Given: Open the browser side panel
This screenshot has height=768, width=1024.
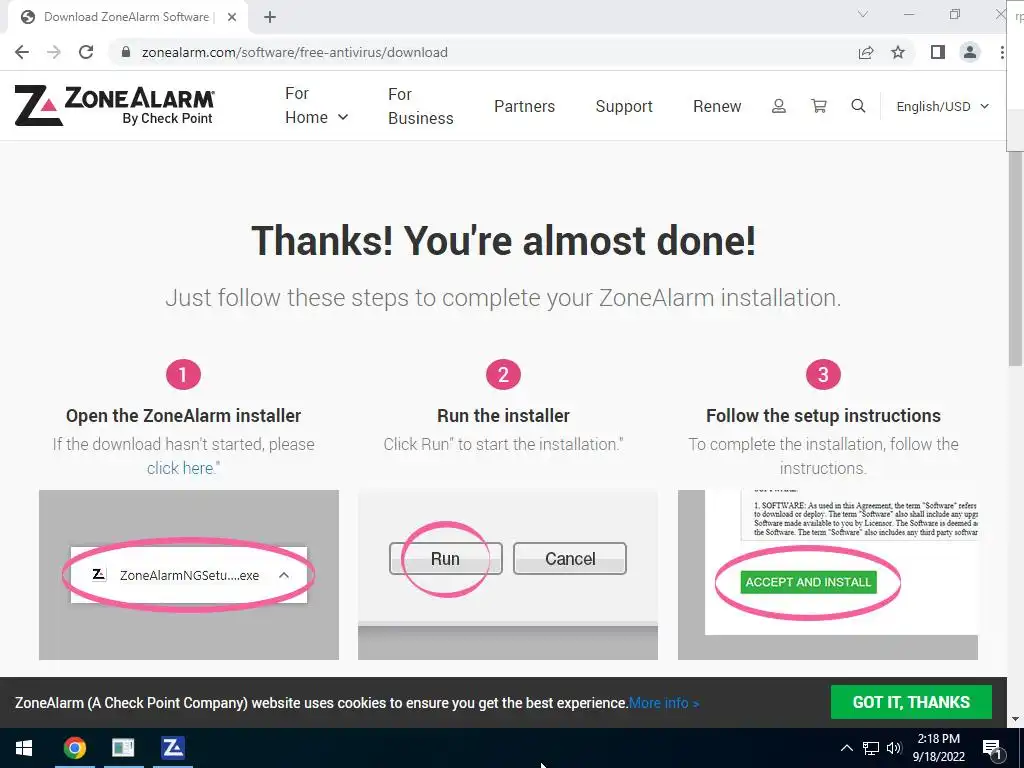Looking at the screenshot, I should [938, 52].
